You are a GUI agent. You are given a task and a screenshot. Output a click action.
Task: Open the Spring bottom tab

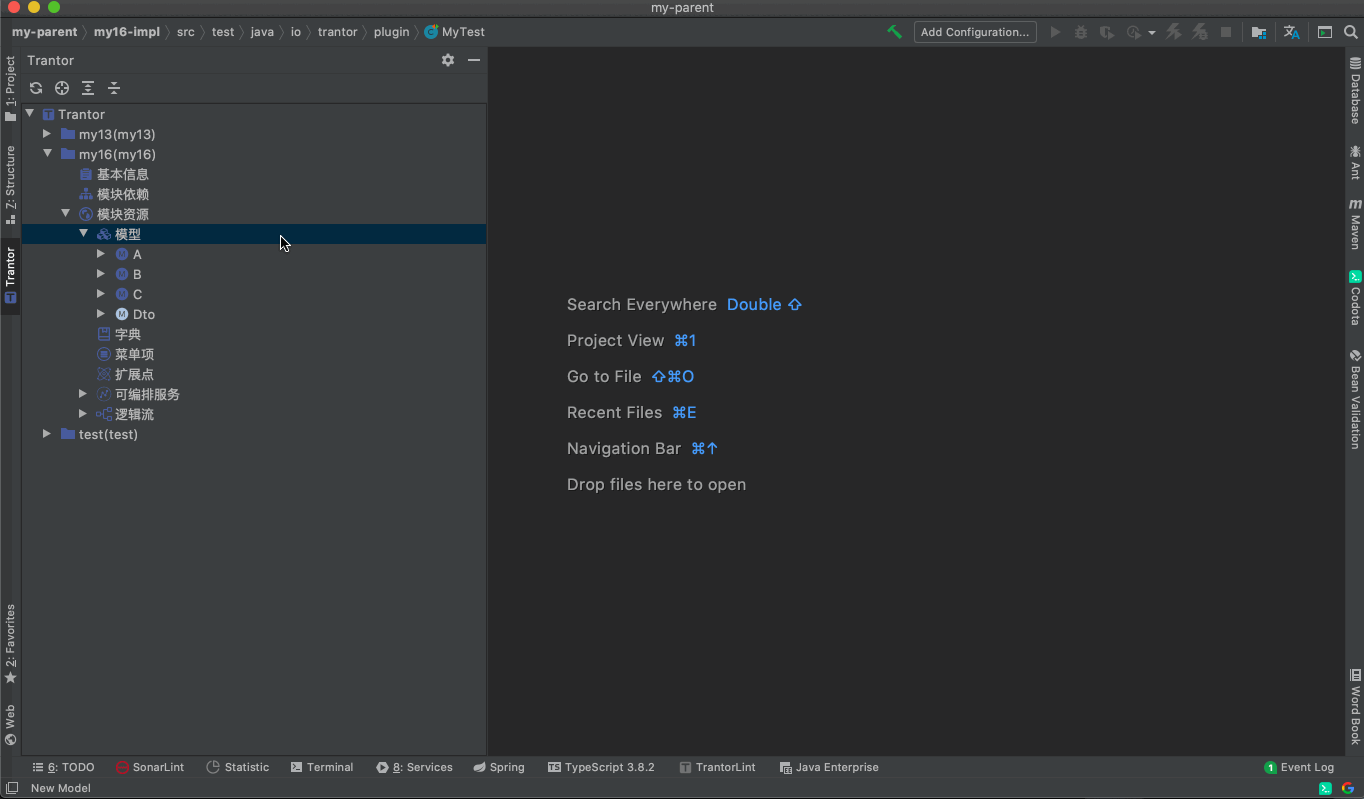click(499, 767)
